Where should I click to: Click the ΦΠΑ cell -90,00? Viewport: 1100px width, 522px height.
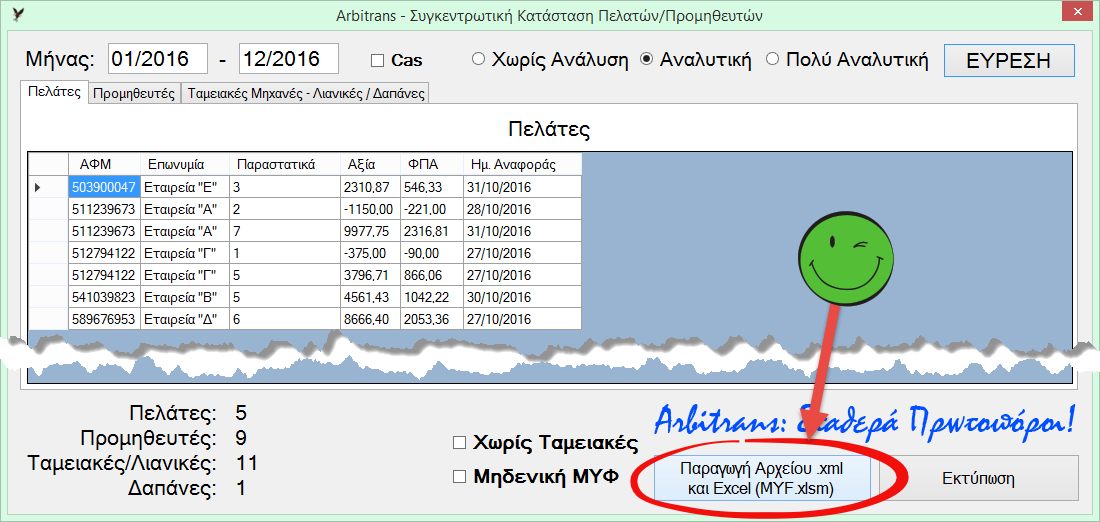point(431,253)
